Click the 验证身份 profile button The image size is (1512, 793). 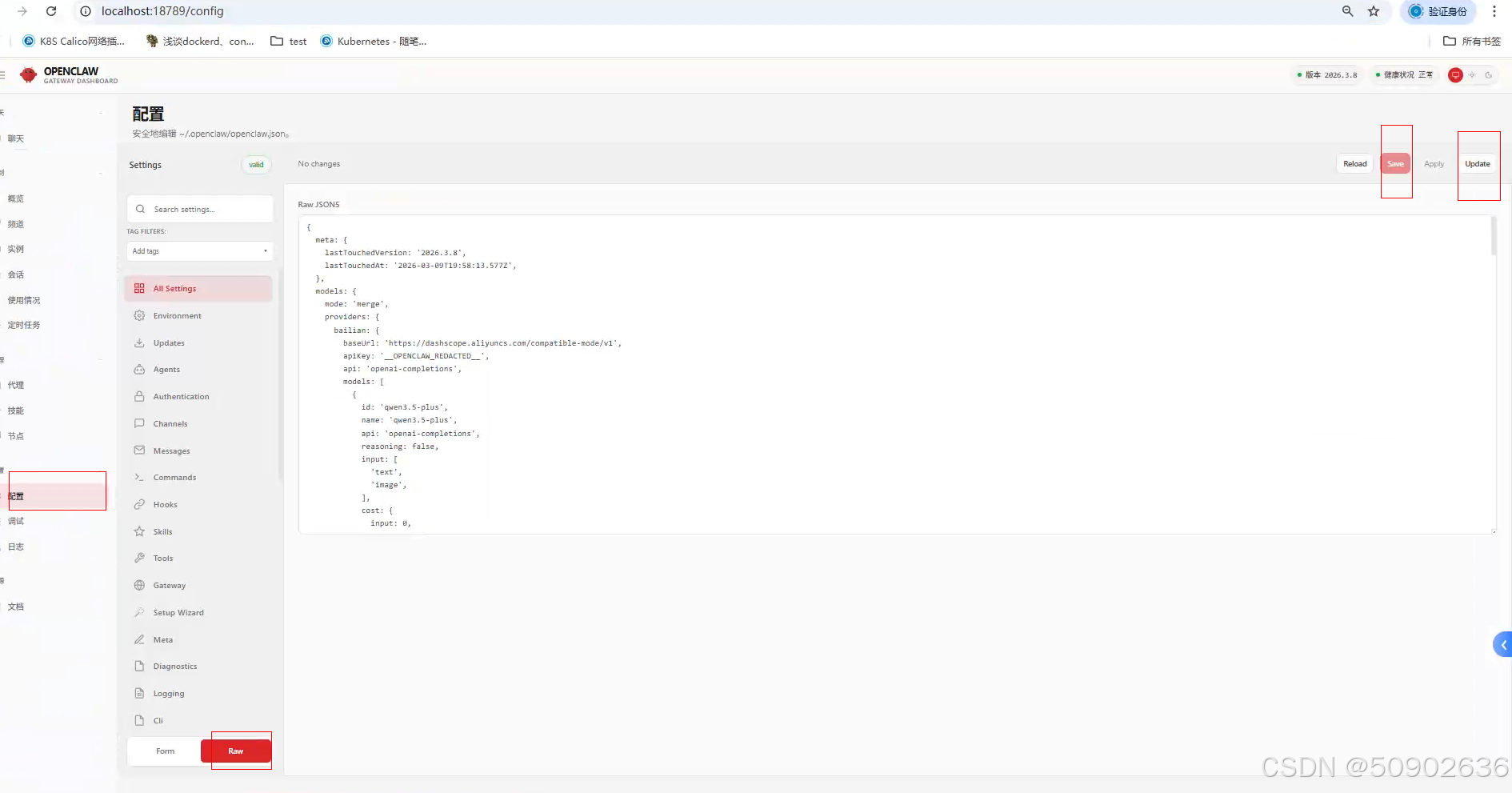click(1439, 11)
